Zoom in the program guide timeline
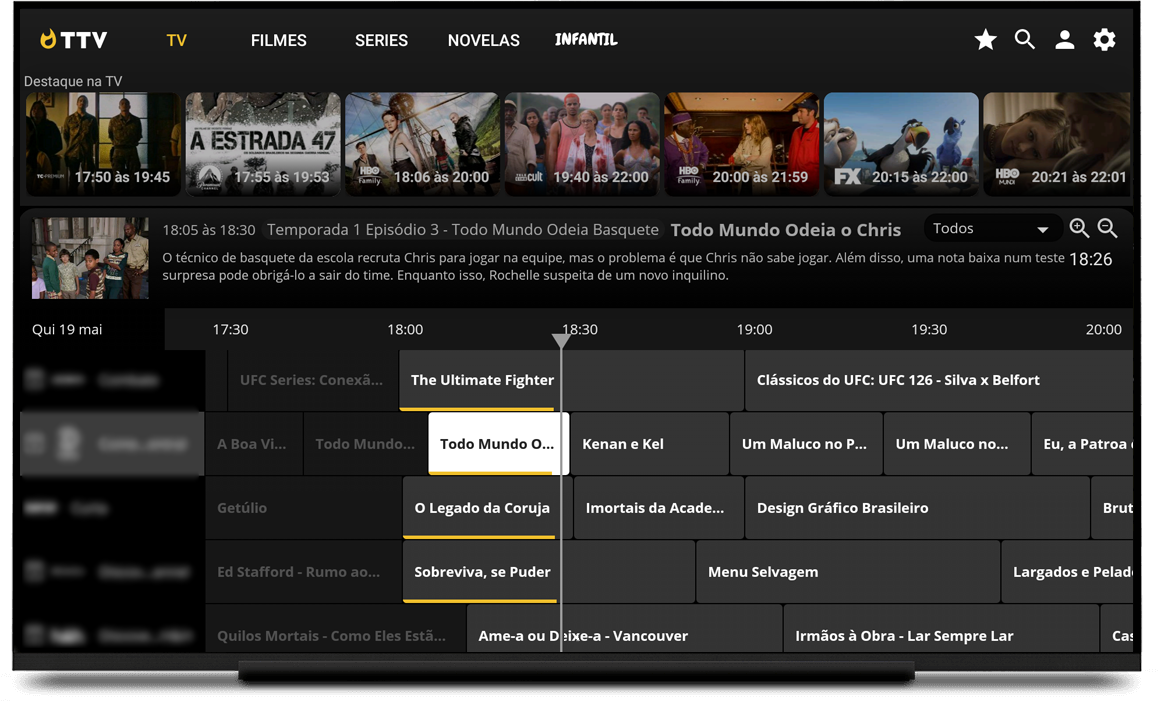Image resolution: width=1159 pixels, height=701 pixels. click(1079, 228)
